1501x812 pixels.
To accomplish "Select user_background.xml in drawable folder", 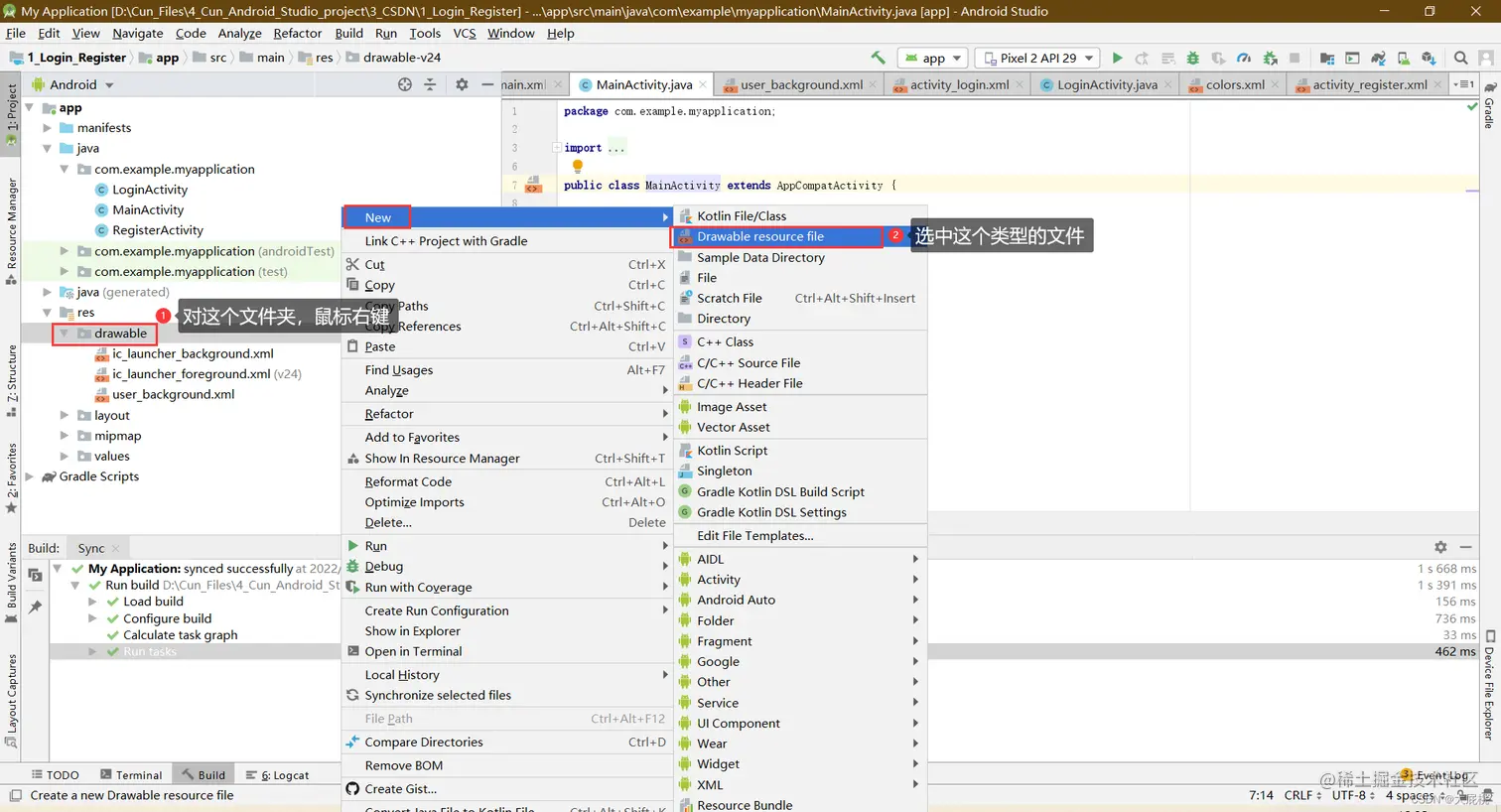I will coord(174,394).
